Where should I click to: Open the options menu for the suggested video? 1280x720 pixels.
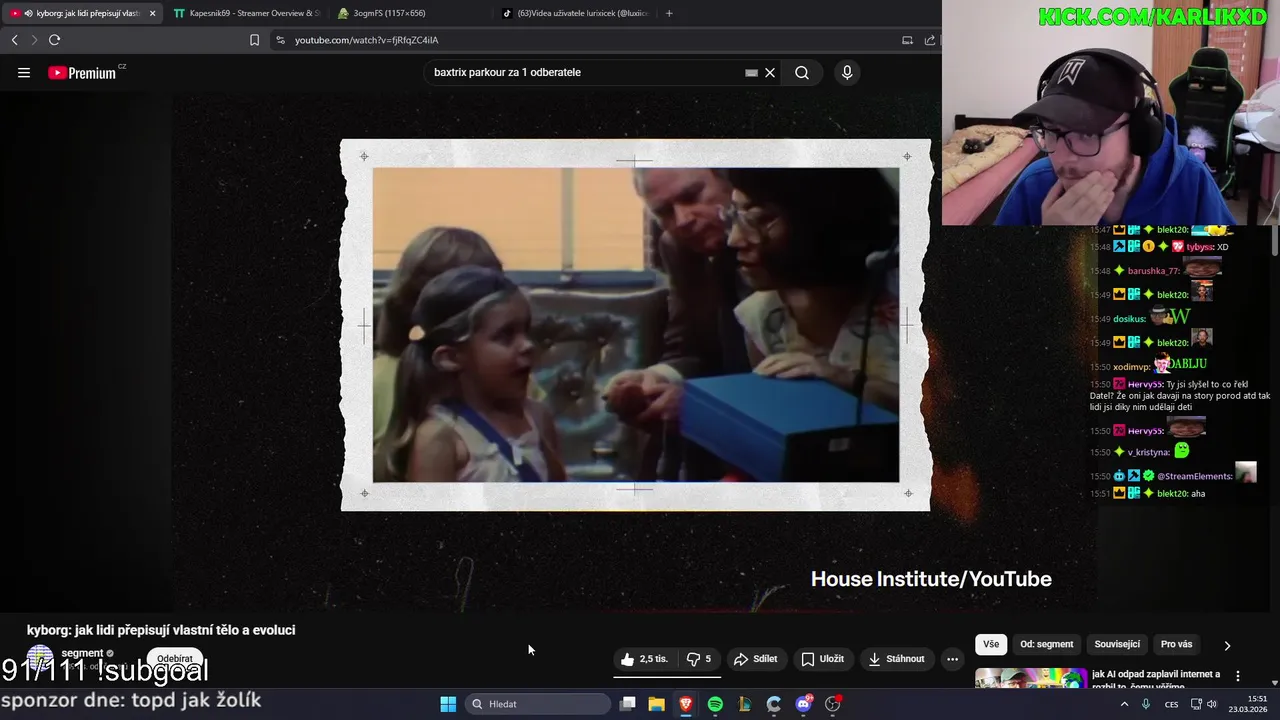[x=1238, y=676]
